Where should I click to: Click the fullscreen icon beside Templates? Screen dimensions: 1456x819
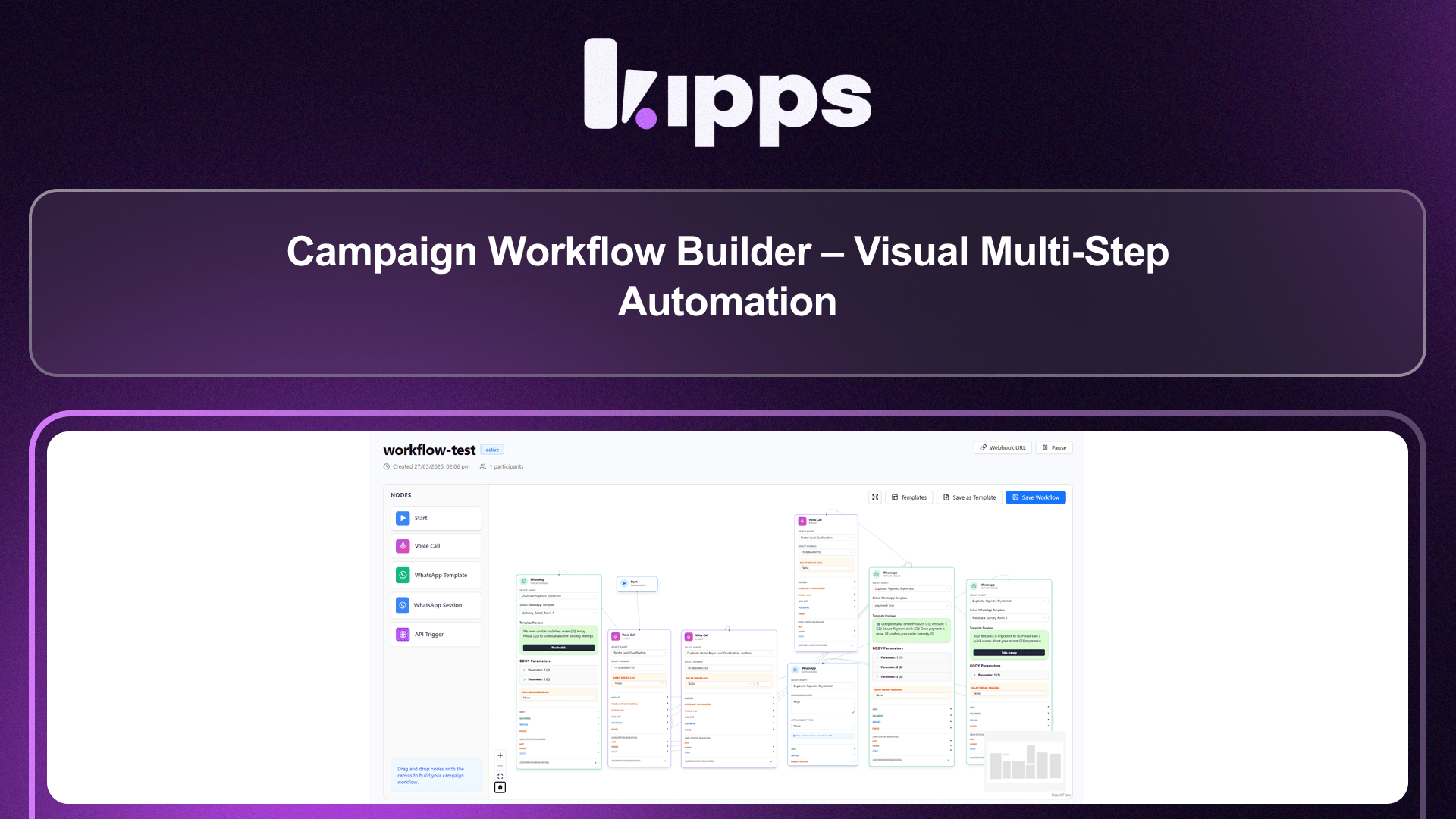point(875,497)
